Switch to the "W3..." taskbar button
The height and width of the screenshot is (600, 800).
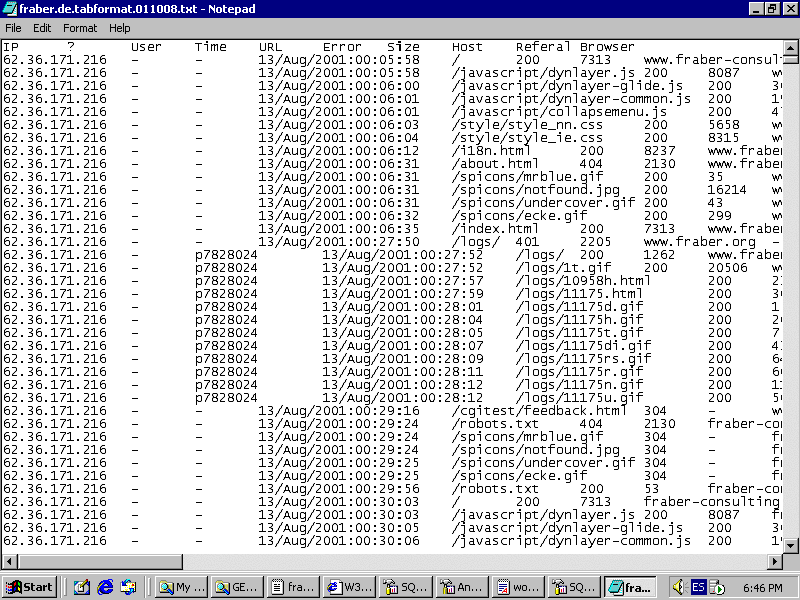pos(352,587)
